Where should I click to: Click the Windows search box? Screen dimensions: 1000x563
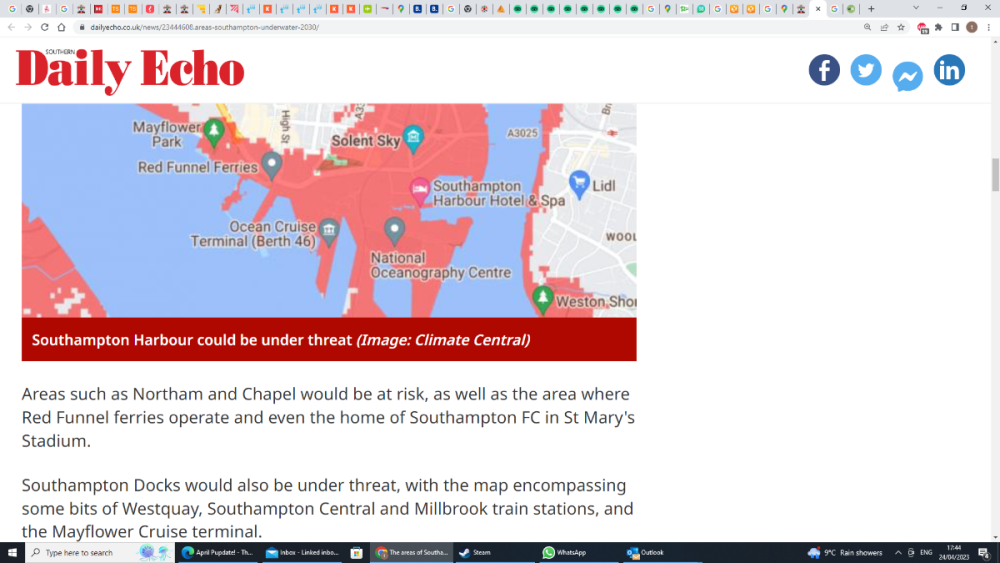[x=101, y=553]
